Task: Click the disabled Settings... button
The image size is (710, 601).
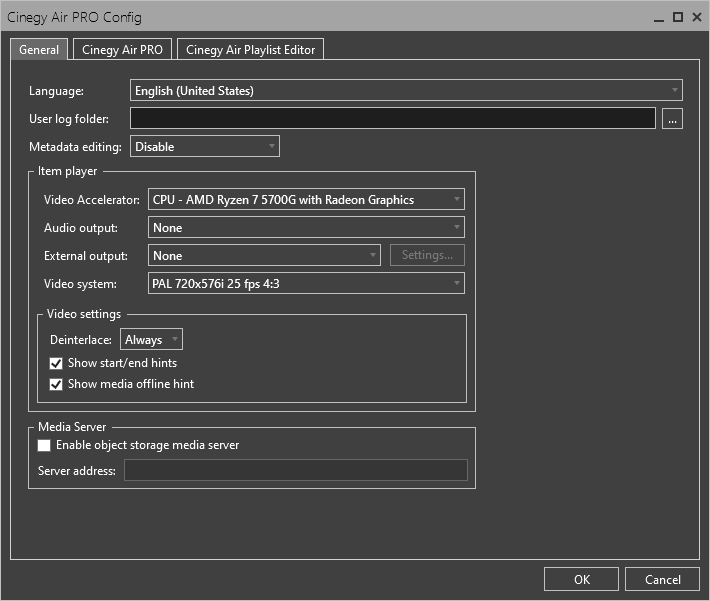Action: pos(427,255)
